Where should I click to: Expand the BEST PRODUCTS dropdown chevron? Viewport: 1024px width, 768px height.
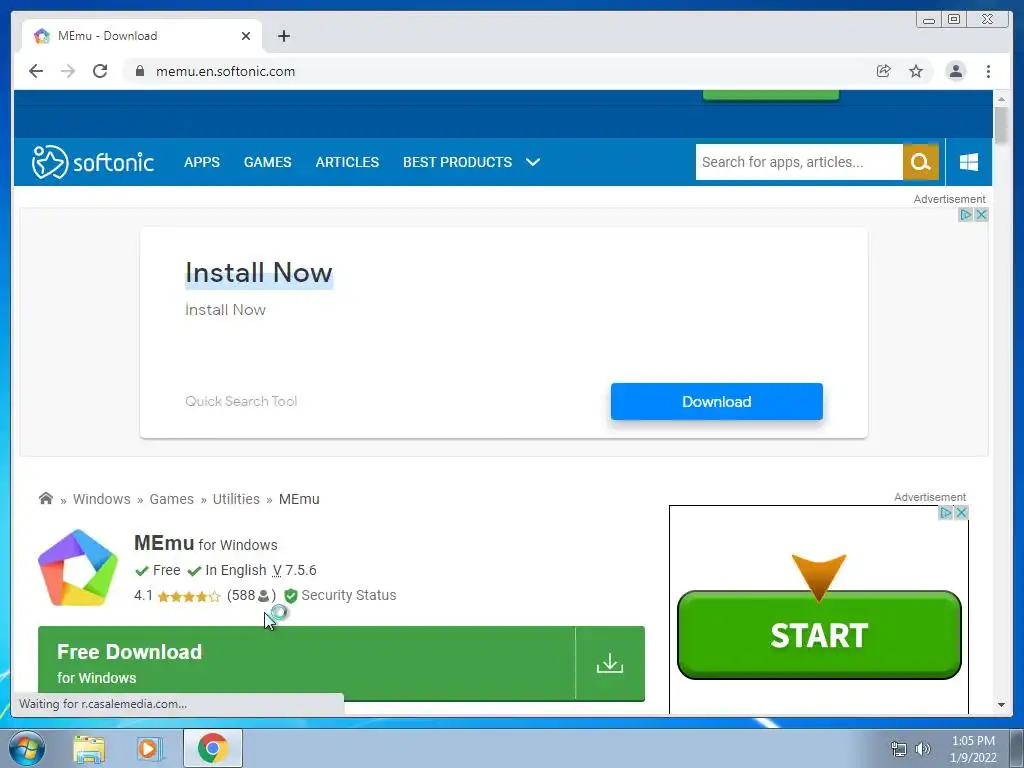(533, 162)
